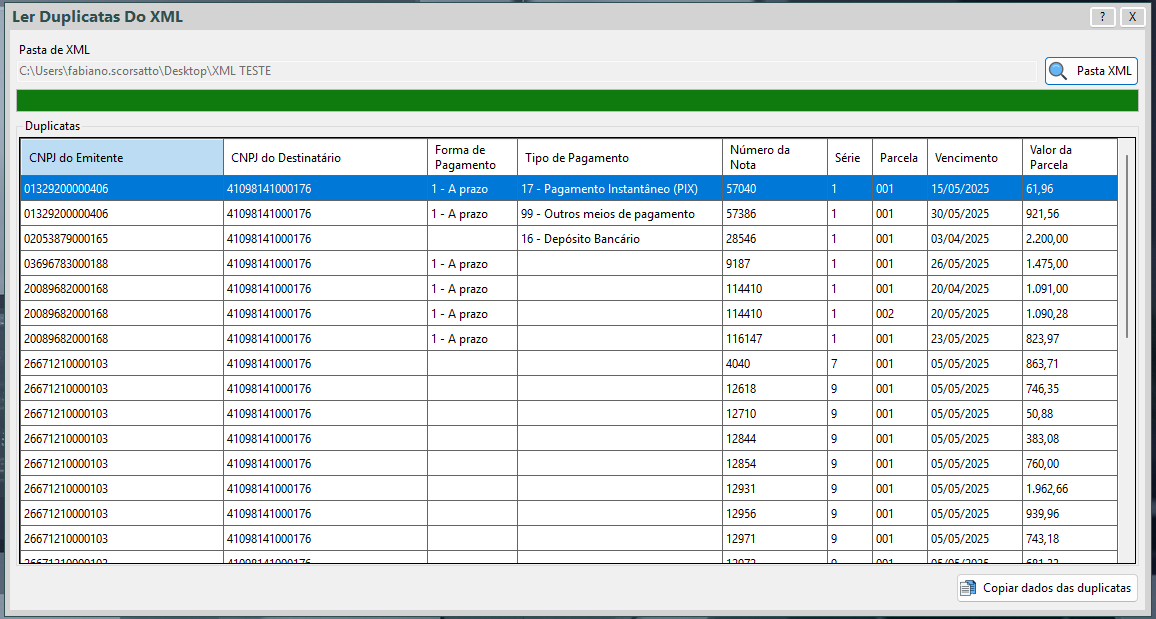
Task: Click the Tipo de Pagamento column header
Action: pyautogui.click(x=619, y=158)
